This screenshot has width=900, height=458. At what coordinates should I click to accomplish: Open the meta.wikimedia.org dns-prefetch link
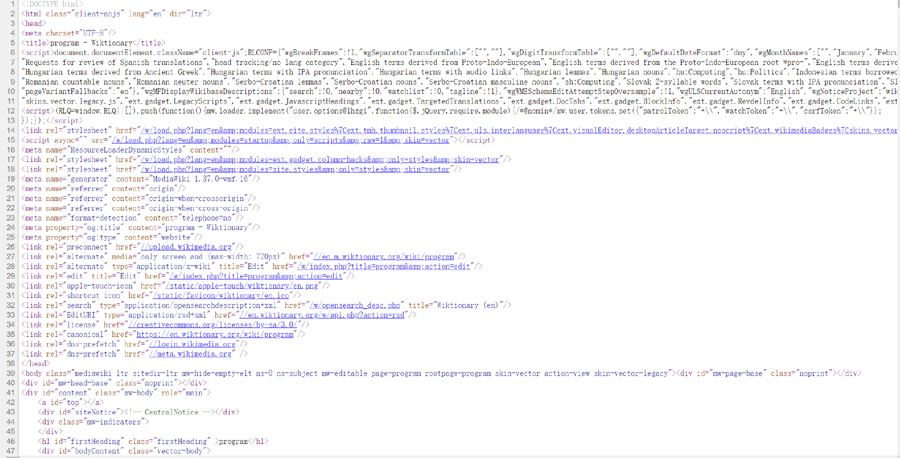191,354
